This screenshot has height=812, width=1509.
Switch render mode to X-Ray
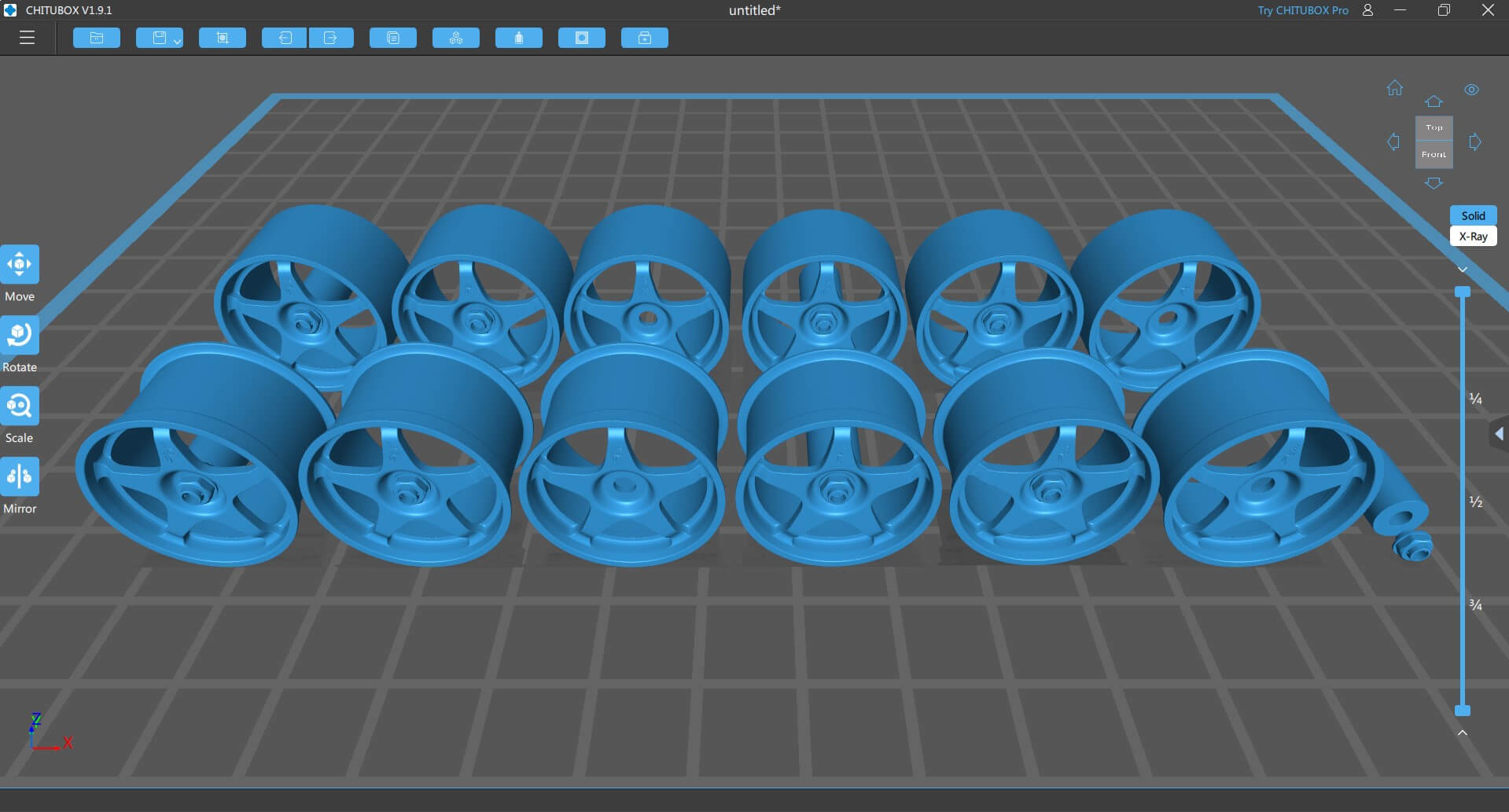(1473, 237)
